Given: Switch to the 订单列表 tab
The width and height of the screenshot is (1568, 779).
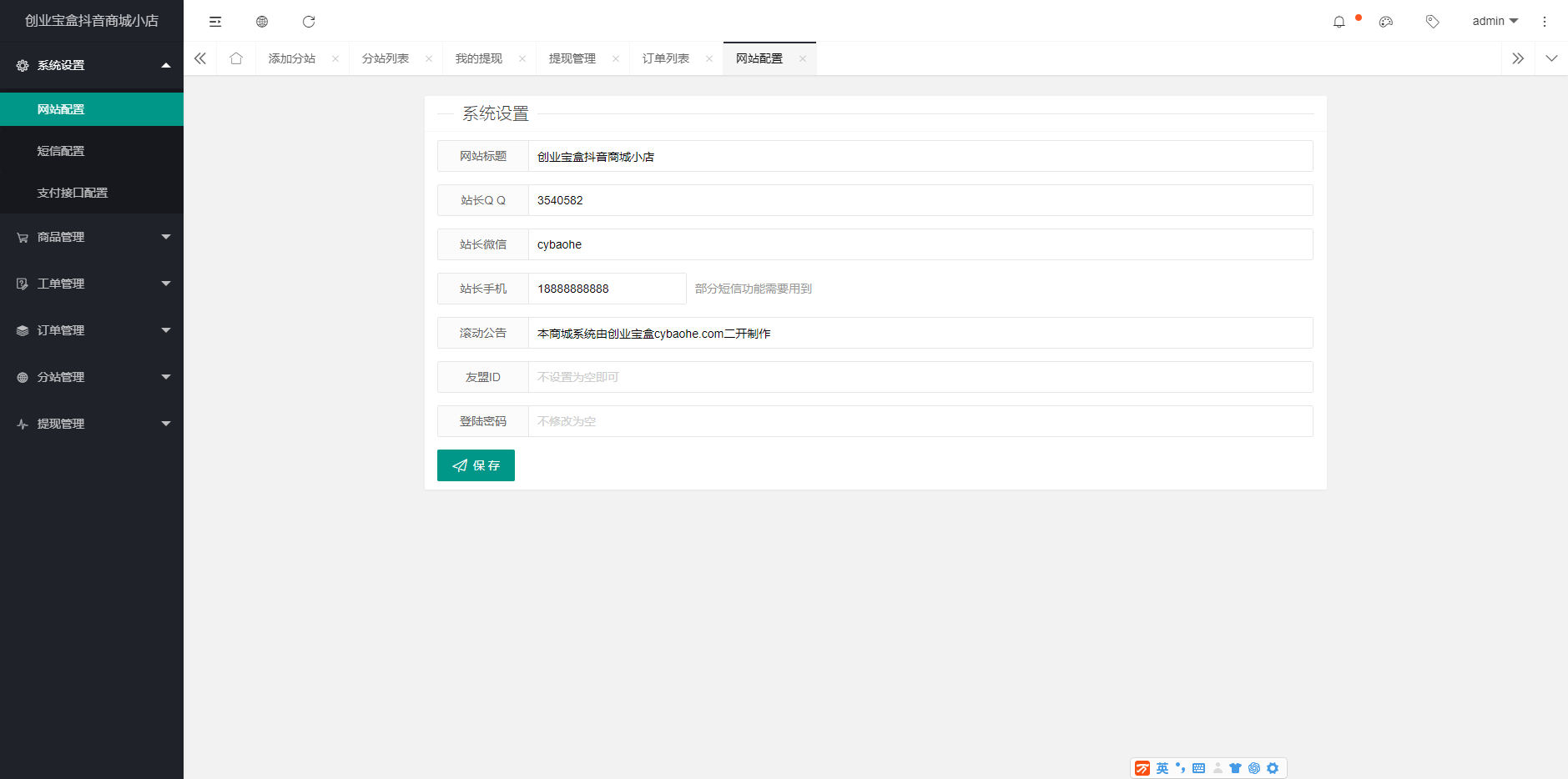Looking at the screenshot, I should (665, 58).
